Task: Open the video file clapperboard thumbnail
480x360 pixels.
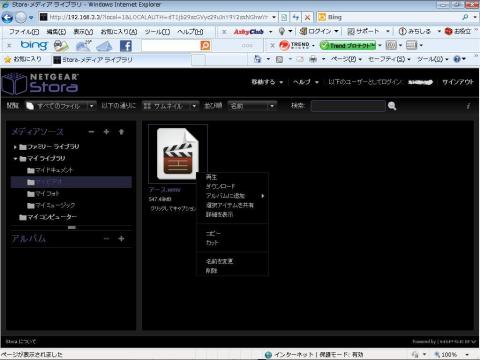Action: (178, 154)
